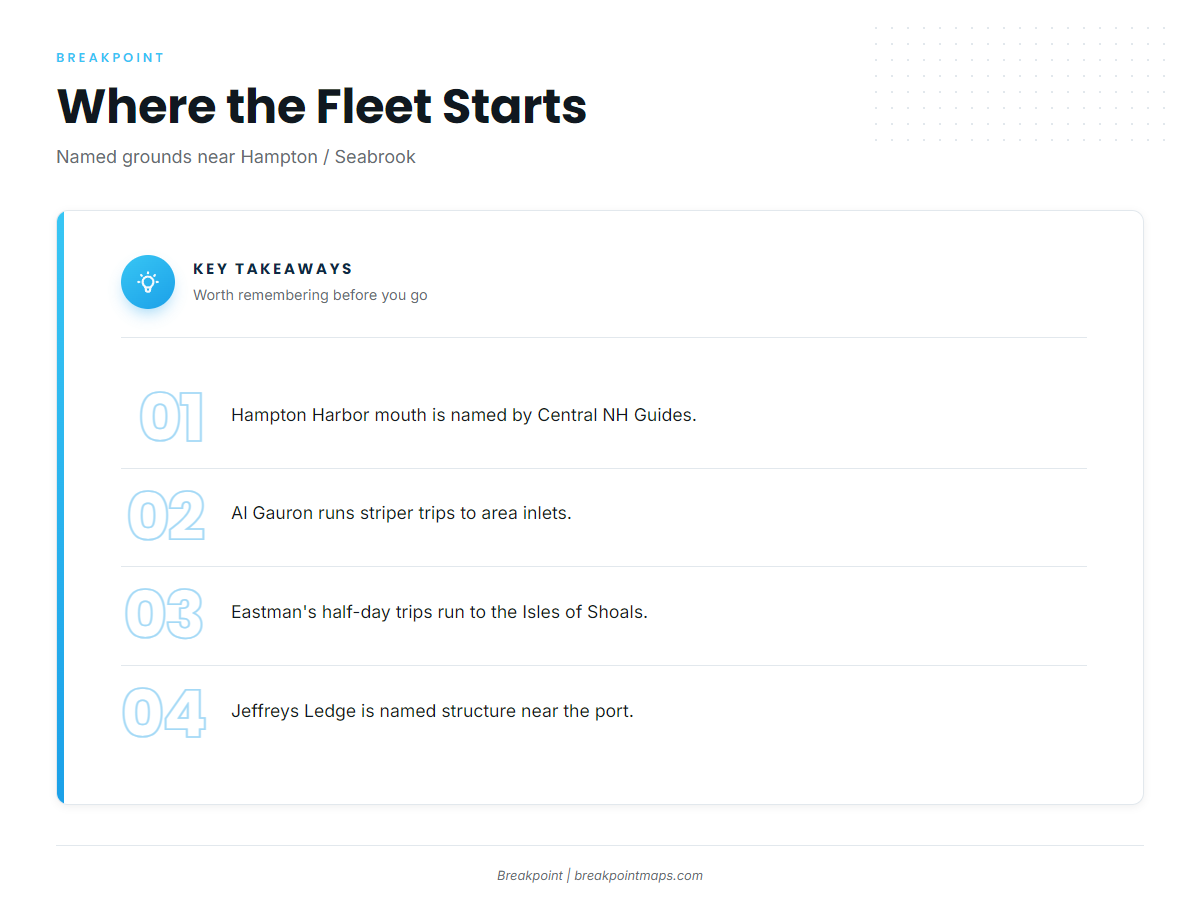Click the dotted grid decoration top right
The height and width of the screenshot is (910, 1200).
click(1019, 84)
